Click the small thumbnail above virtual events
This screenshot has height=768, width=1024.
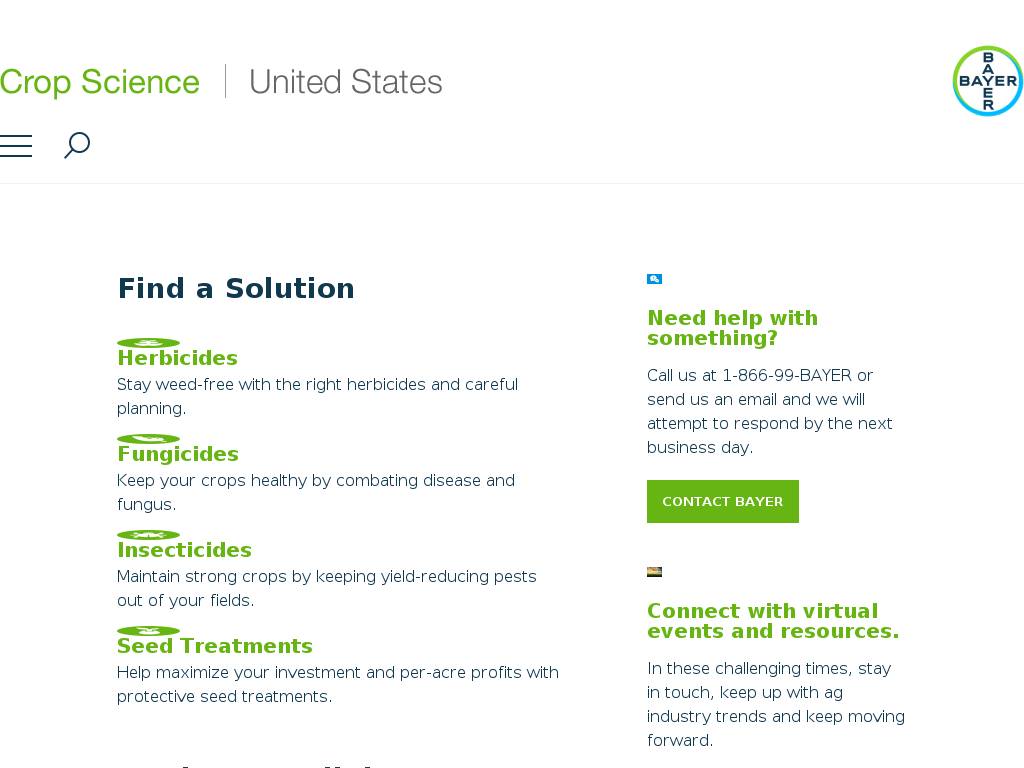pos(654,572)
